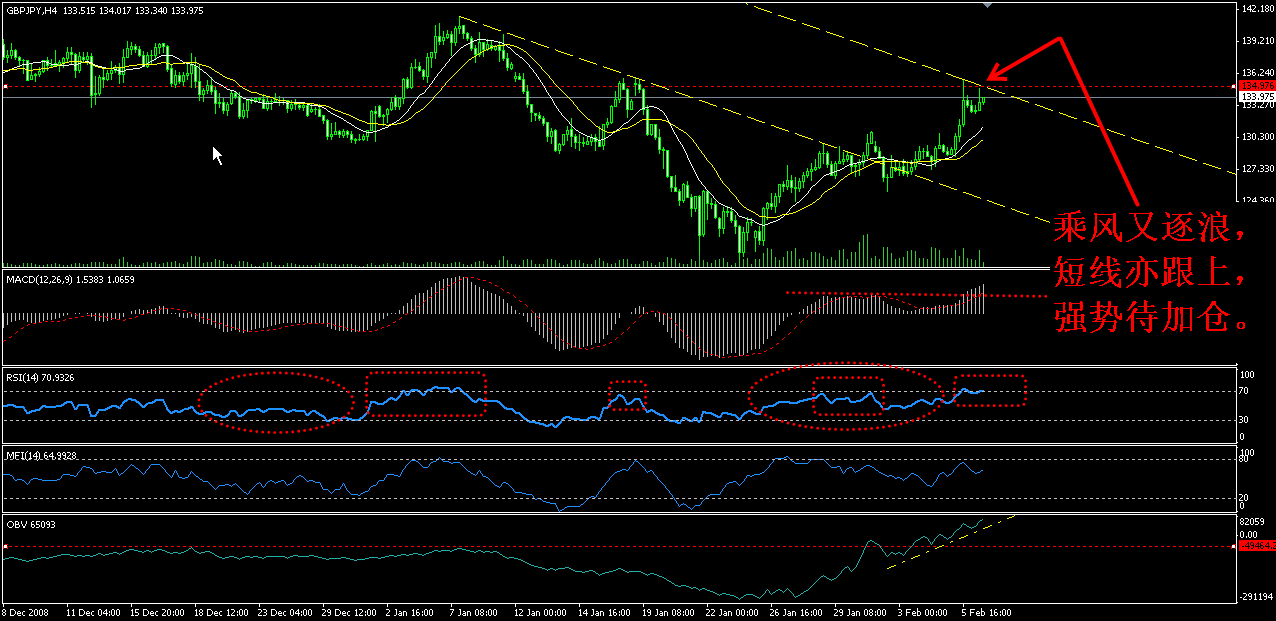Screen dimensions: 1276x621
Task: Click the 23 Dec 04:00 time label
Action: (x=283, y=611)
